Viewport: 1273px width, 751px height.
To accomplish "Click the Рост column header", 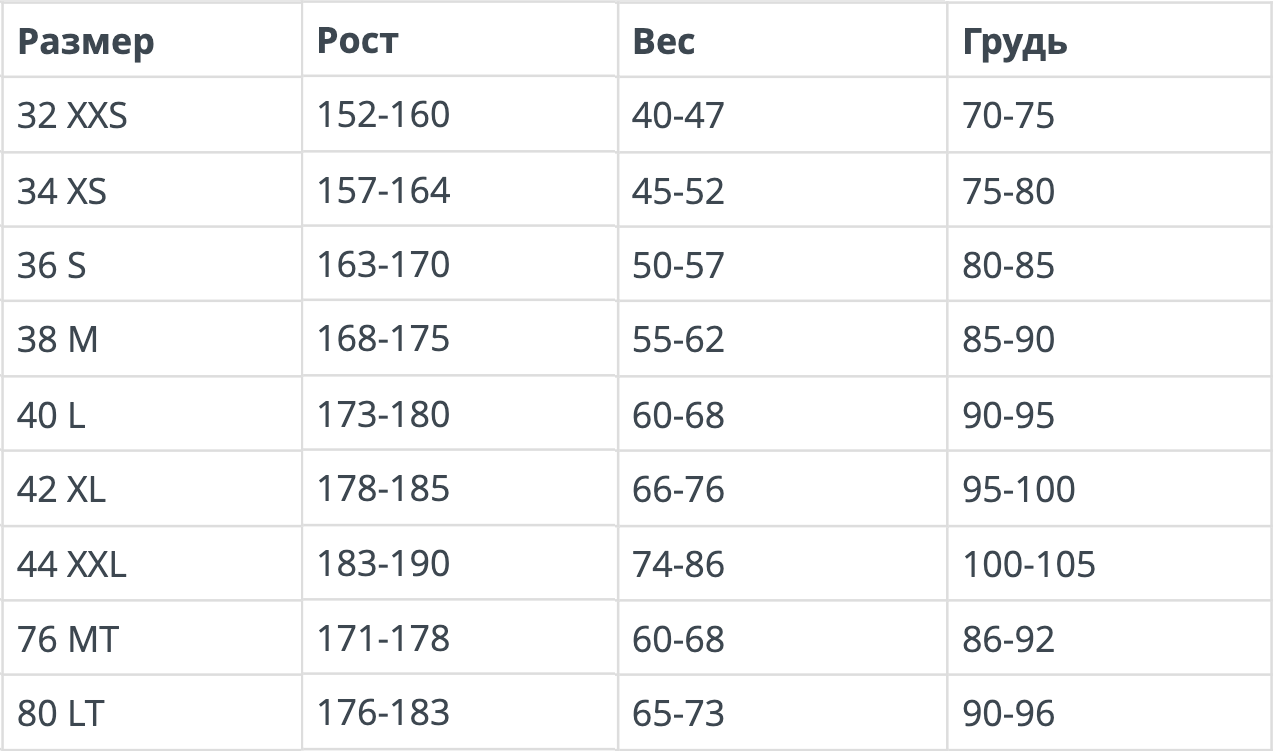I will 357,40.
